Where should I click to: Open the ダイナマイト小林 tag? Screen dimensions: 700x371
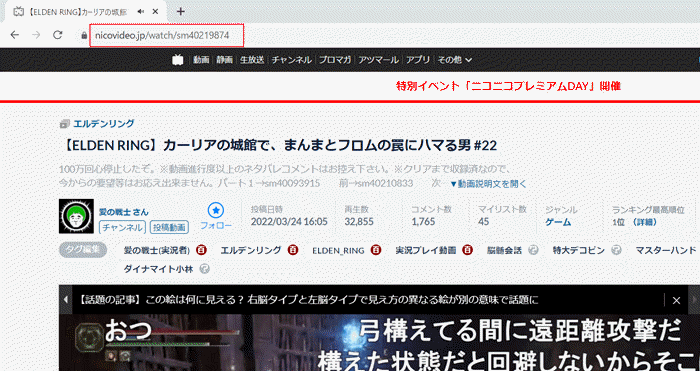pos(158,269)
